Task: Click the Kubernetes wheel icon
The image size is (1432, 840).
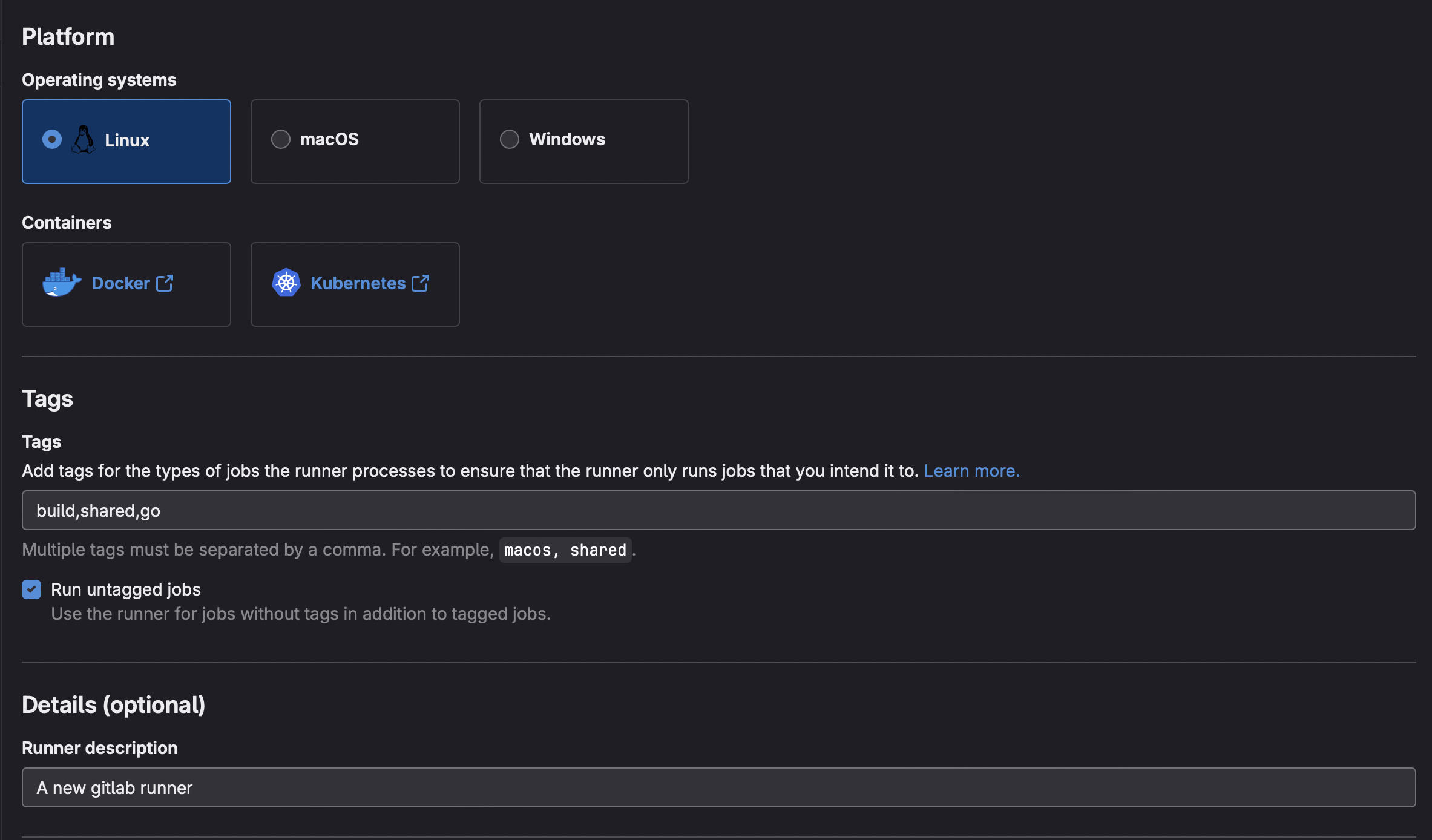Action: pos(286,283)
